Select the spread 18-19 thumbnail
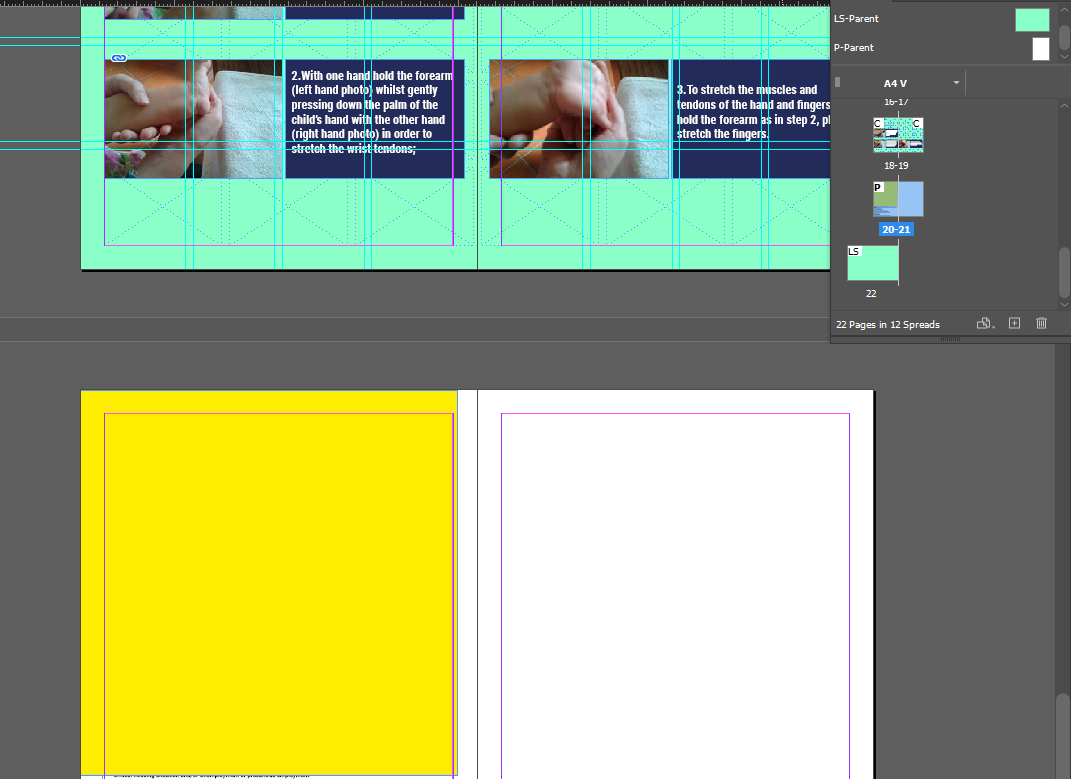Viewport: 1071px width, 779px height. coord(897,134)
